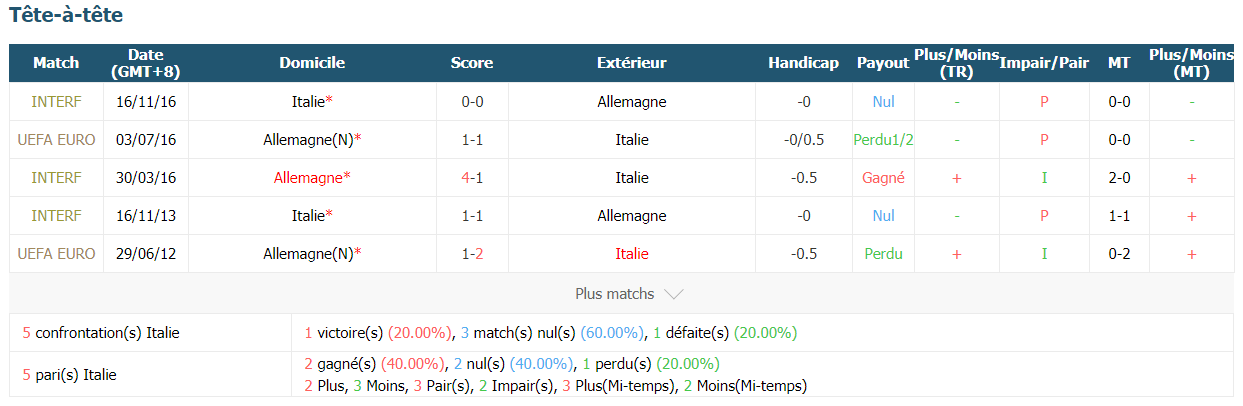The image size is (1243, 406).
Task: Open UEFA EURO league on 03/07/16
Action: tap(56, 140)
